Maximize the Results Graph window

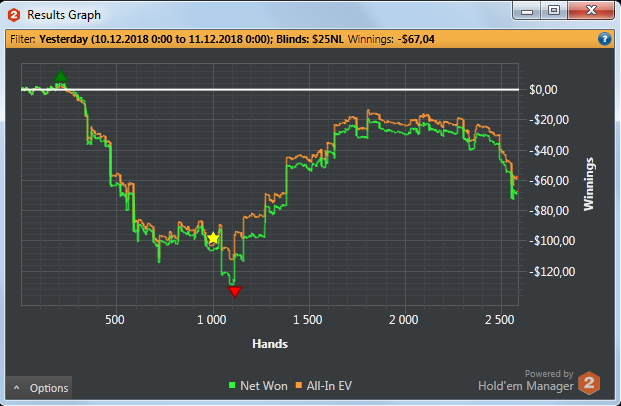click(x=554, y=10)
